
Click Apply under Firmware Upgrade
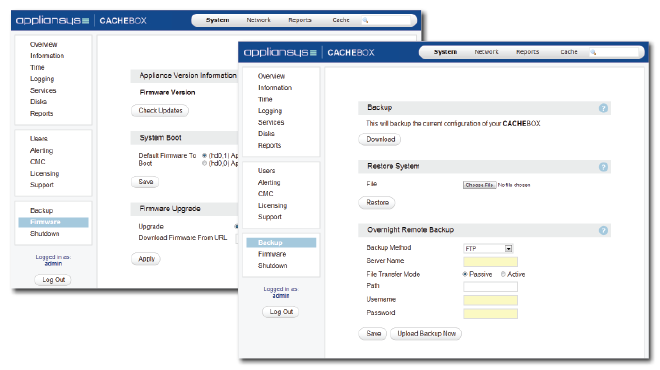point(146,259)
